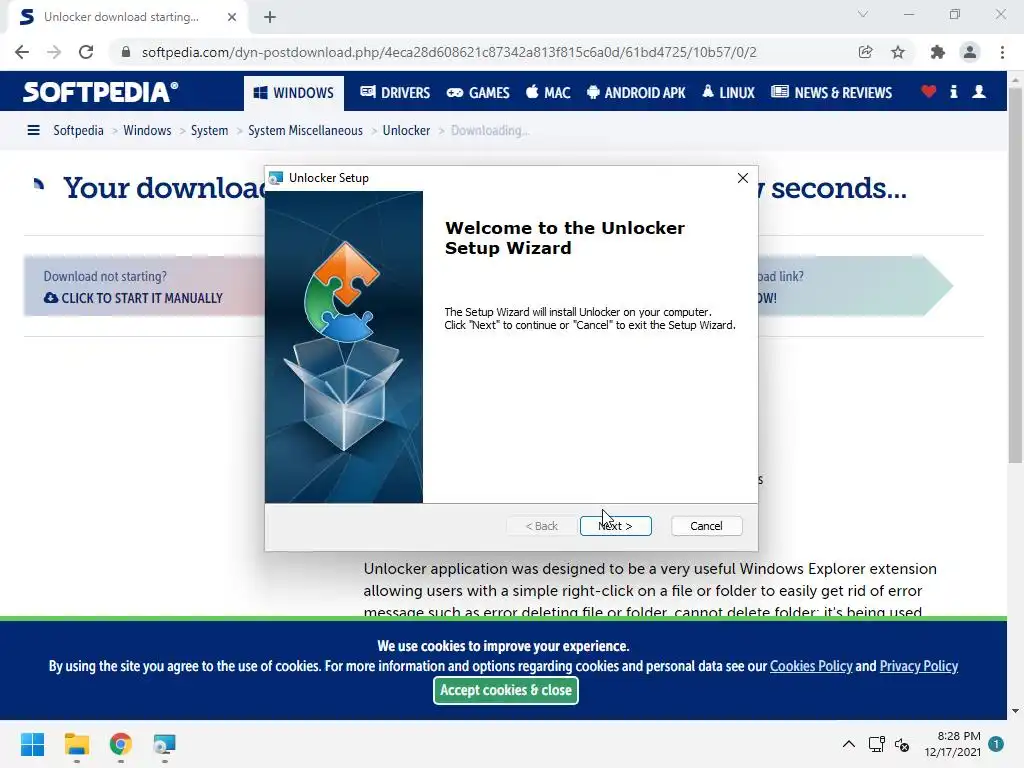Select the Unlocker download starting tab
1024x768 pixels.
127,17
